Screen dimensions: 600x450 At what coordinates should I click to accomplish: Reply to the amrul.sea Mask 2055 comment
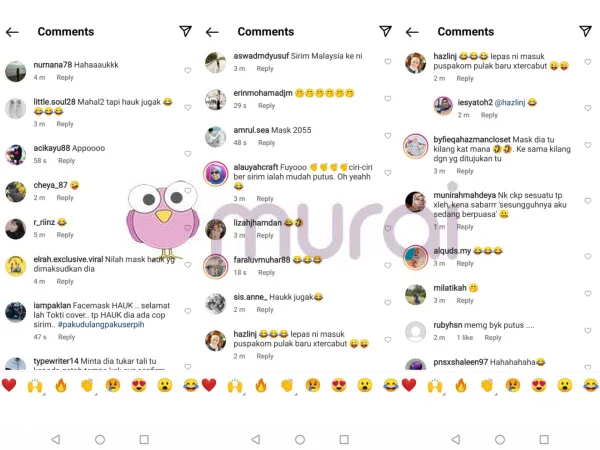(266, 143)
